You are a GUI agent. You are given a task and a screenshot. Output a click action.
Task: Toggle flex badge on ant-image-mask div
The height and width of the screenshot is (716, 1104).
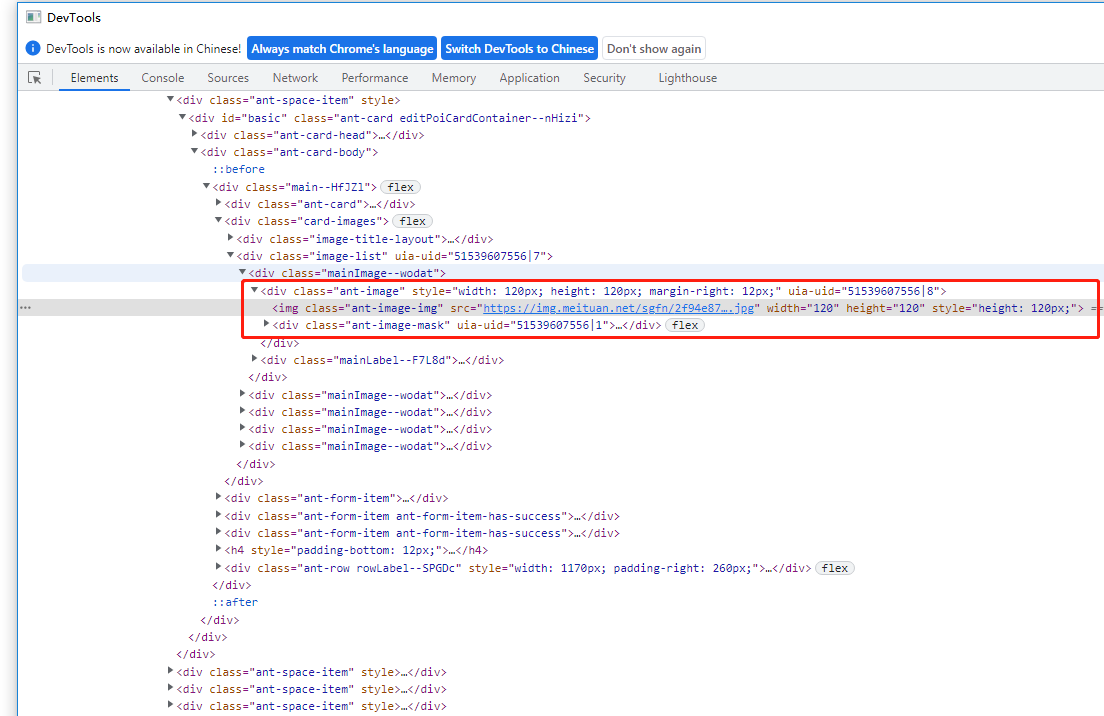click(685, 325)
